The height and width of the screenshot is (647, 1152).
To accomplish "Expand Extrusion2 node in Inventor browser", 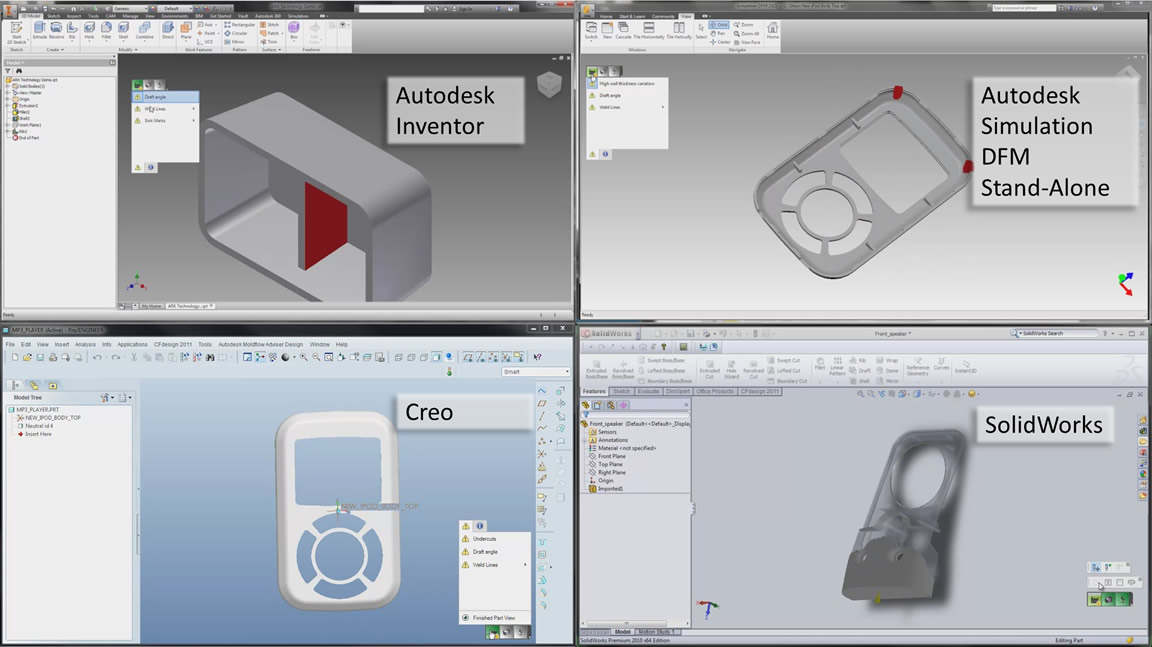I will (x=7, y=106).
